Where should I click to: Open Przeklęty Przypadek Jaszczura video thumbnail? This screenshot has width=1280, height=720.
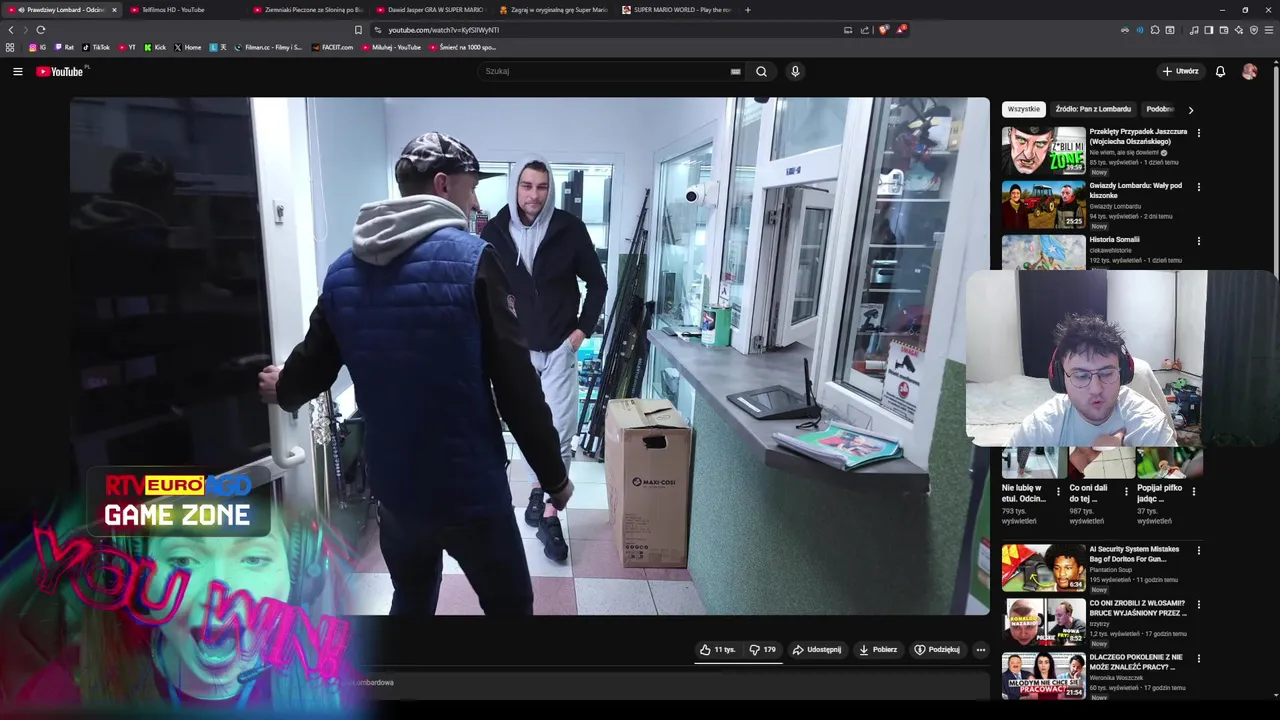[x=1043, y=150]
